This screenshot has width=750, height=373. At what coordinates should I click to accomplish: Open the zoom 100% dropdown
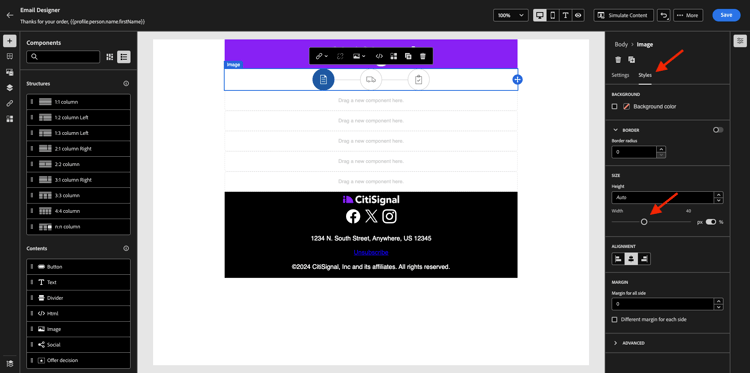[511, 15]
